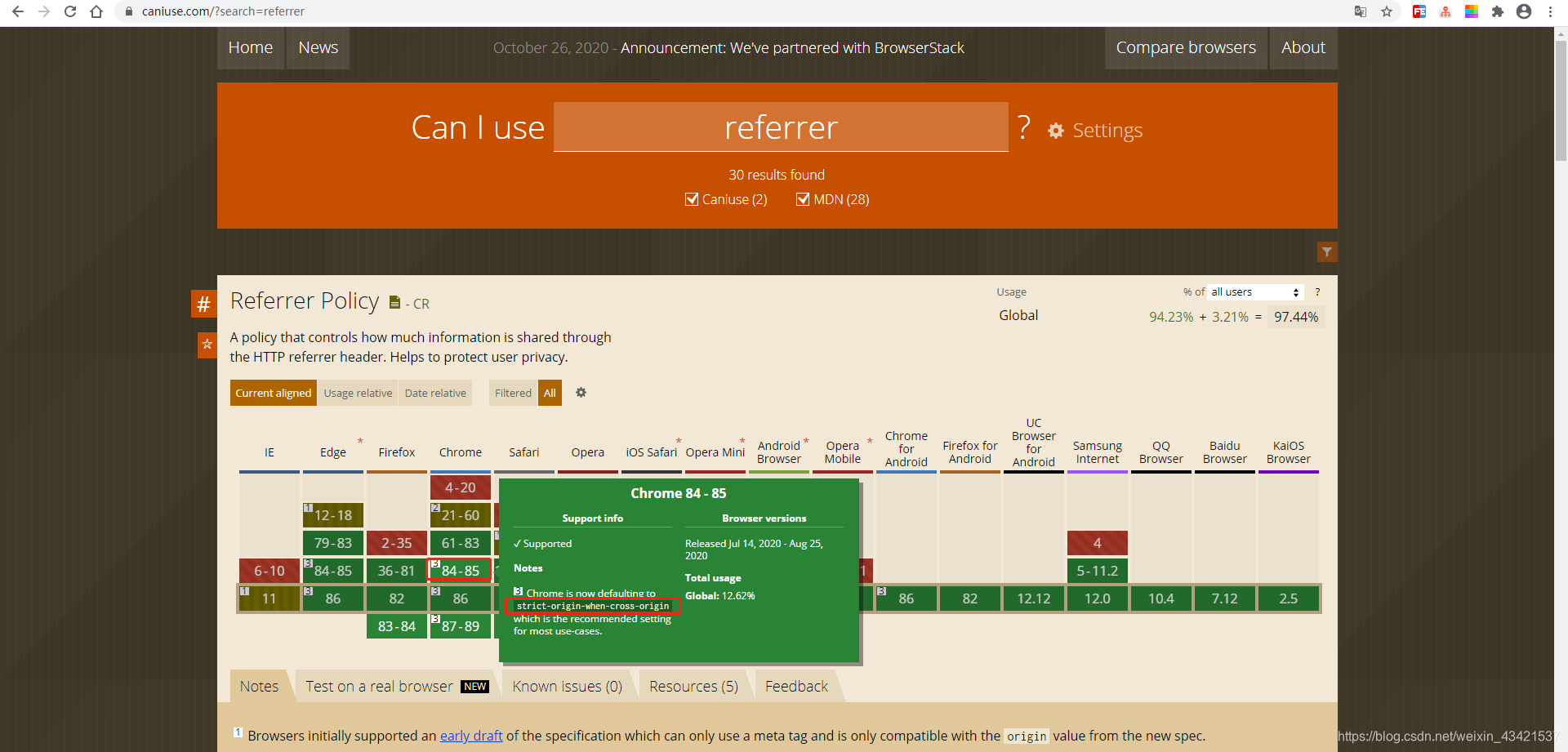
Task: Select KaiOS Browser 2.5 cell
Action: pos(1289,598)
